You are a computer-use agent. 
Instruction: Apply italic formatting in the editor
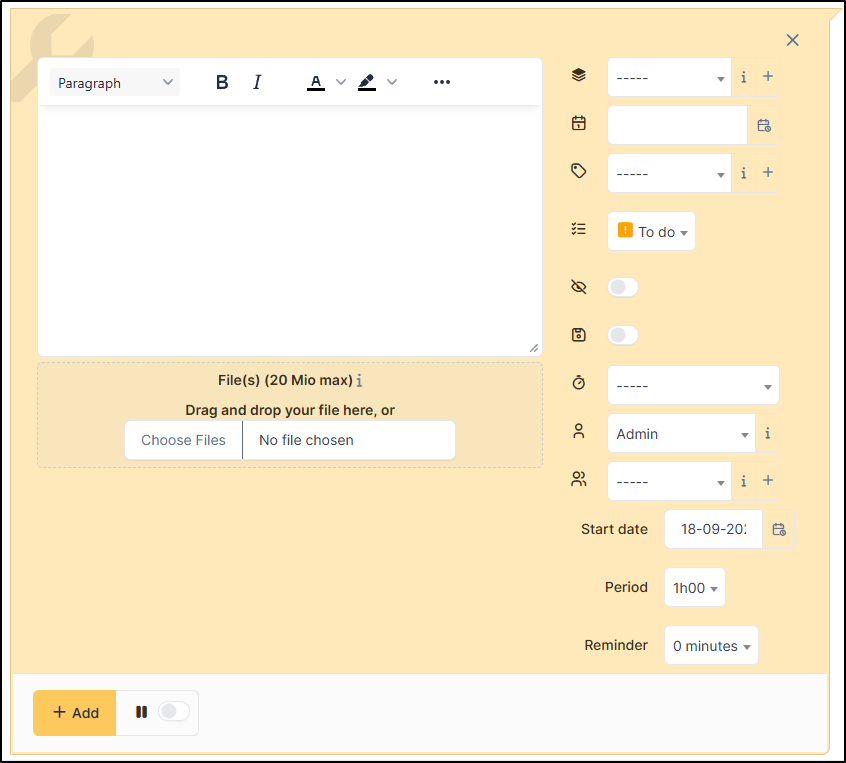coord(257,83)
